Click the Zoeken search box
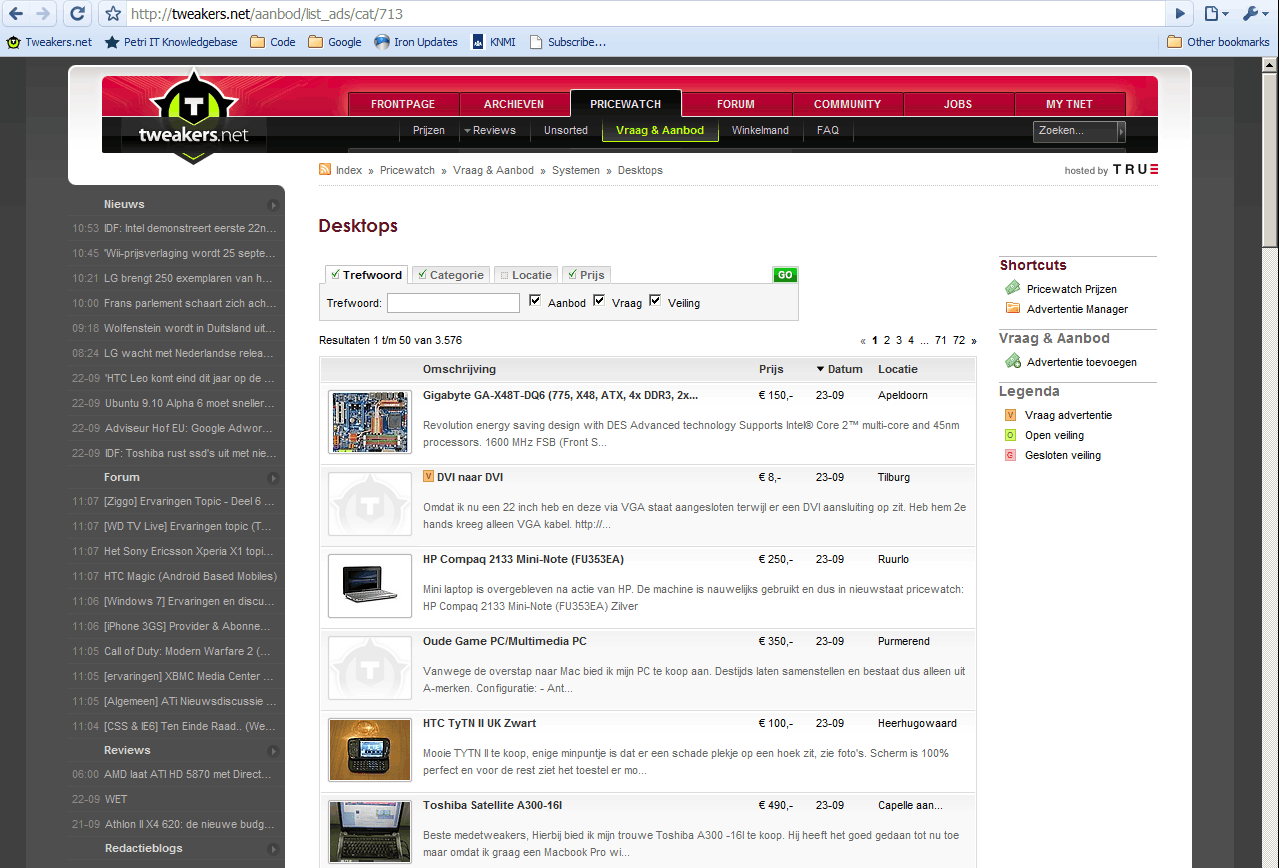This screenshot has width=1279, height=868. pos(1075,131)
